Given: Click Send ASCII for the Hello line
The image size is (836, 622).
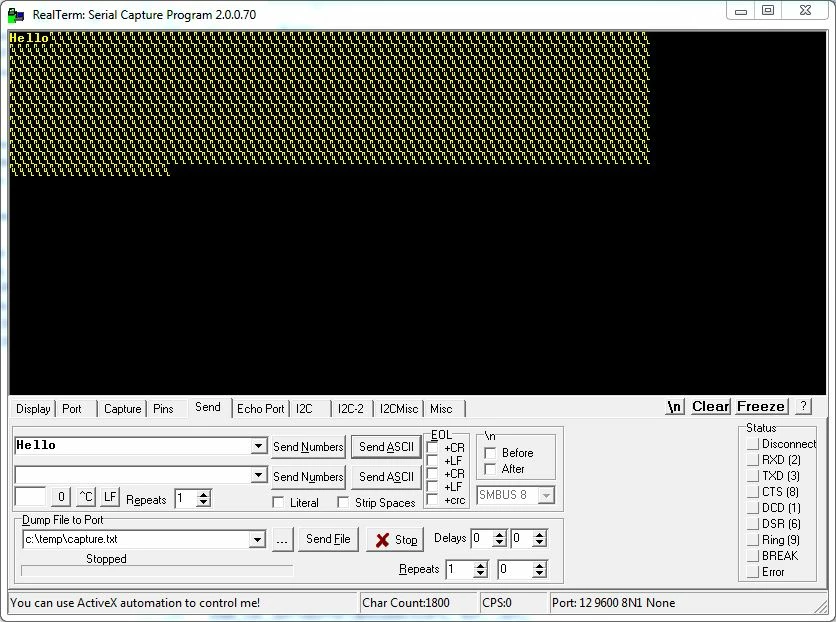Looking at the screenshot, I should click(x=386, y=447).
